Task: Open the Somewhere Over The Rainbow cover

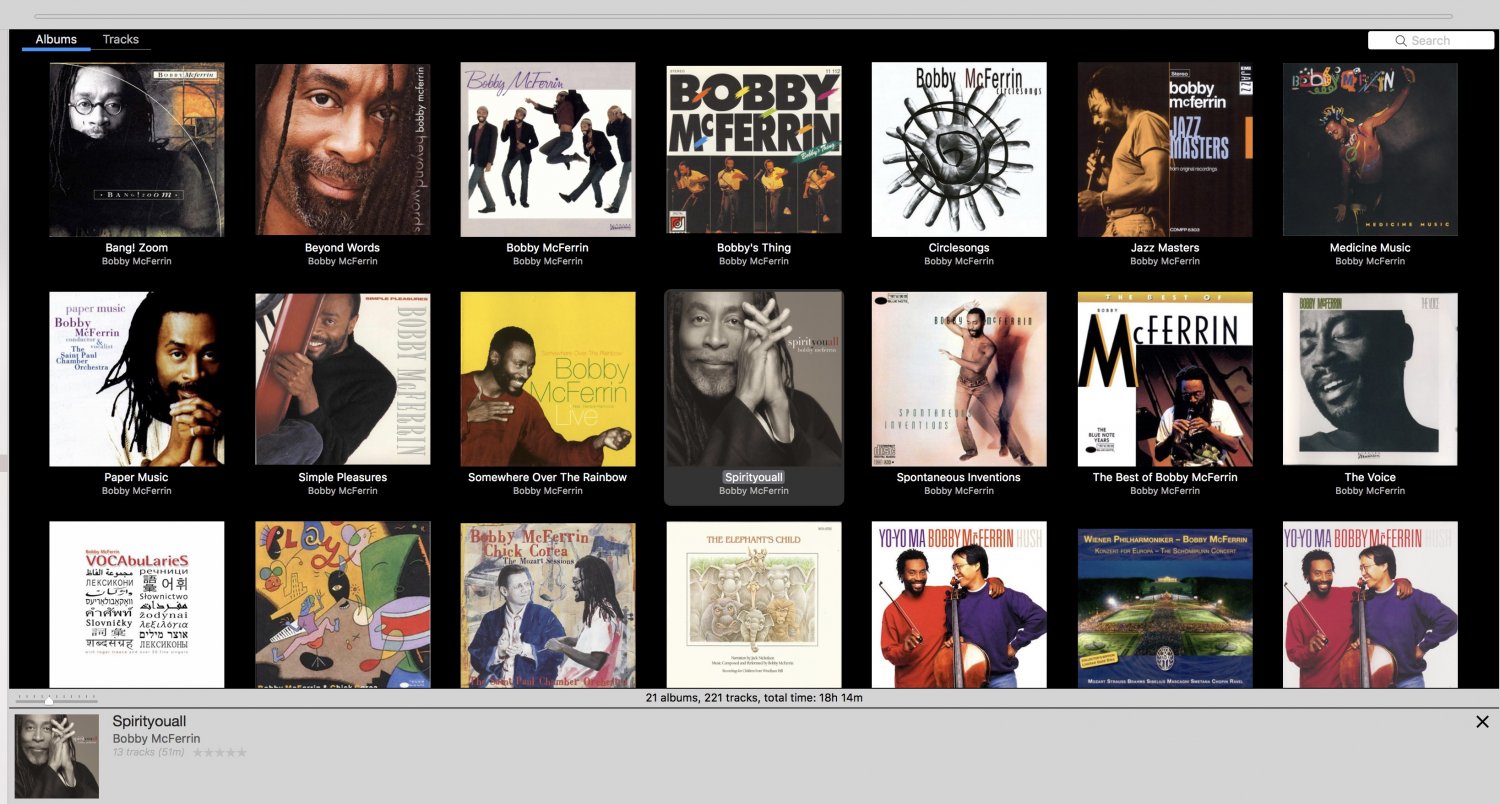Action: tap(548, 379)
